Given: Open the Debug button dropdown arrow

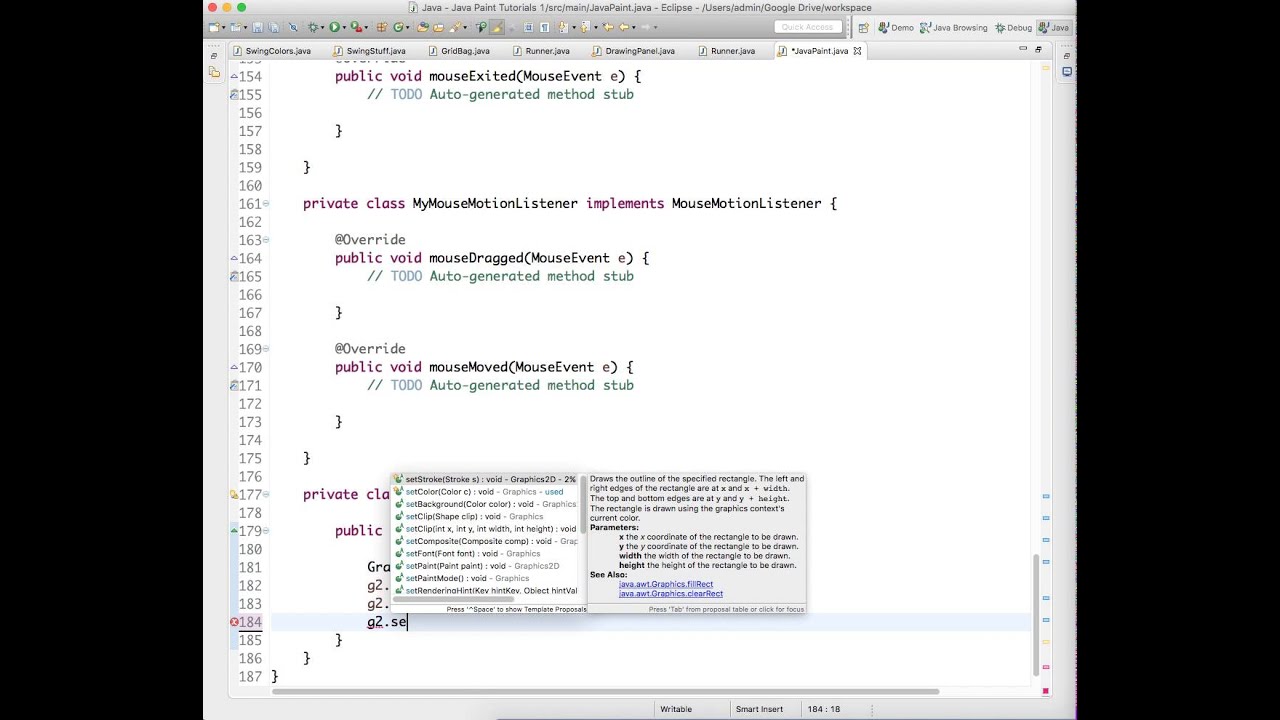Looking at the screenshot, I should coord(322,27).
